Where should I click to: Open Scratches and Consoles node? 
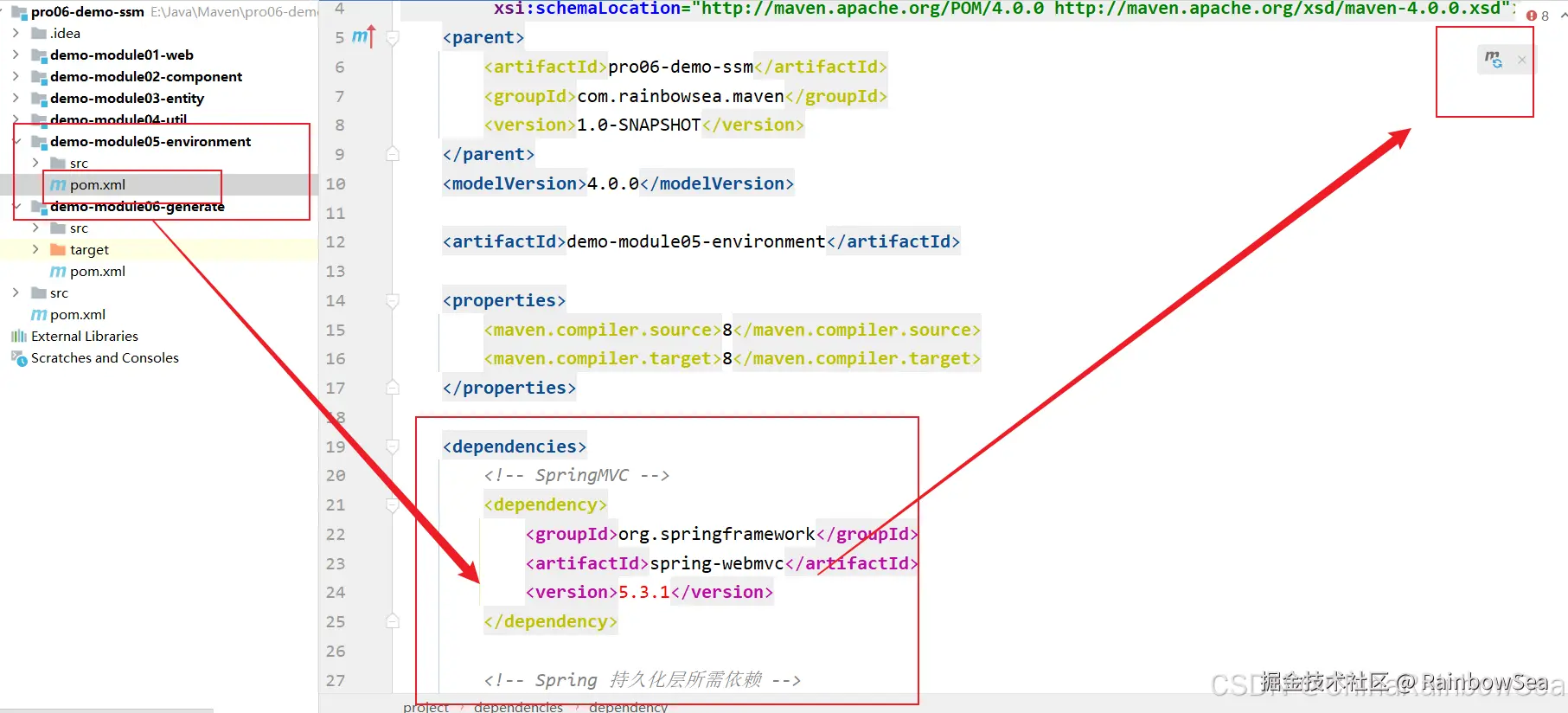pos(105,357)
